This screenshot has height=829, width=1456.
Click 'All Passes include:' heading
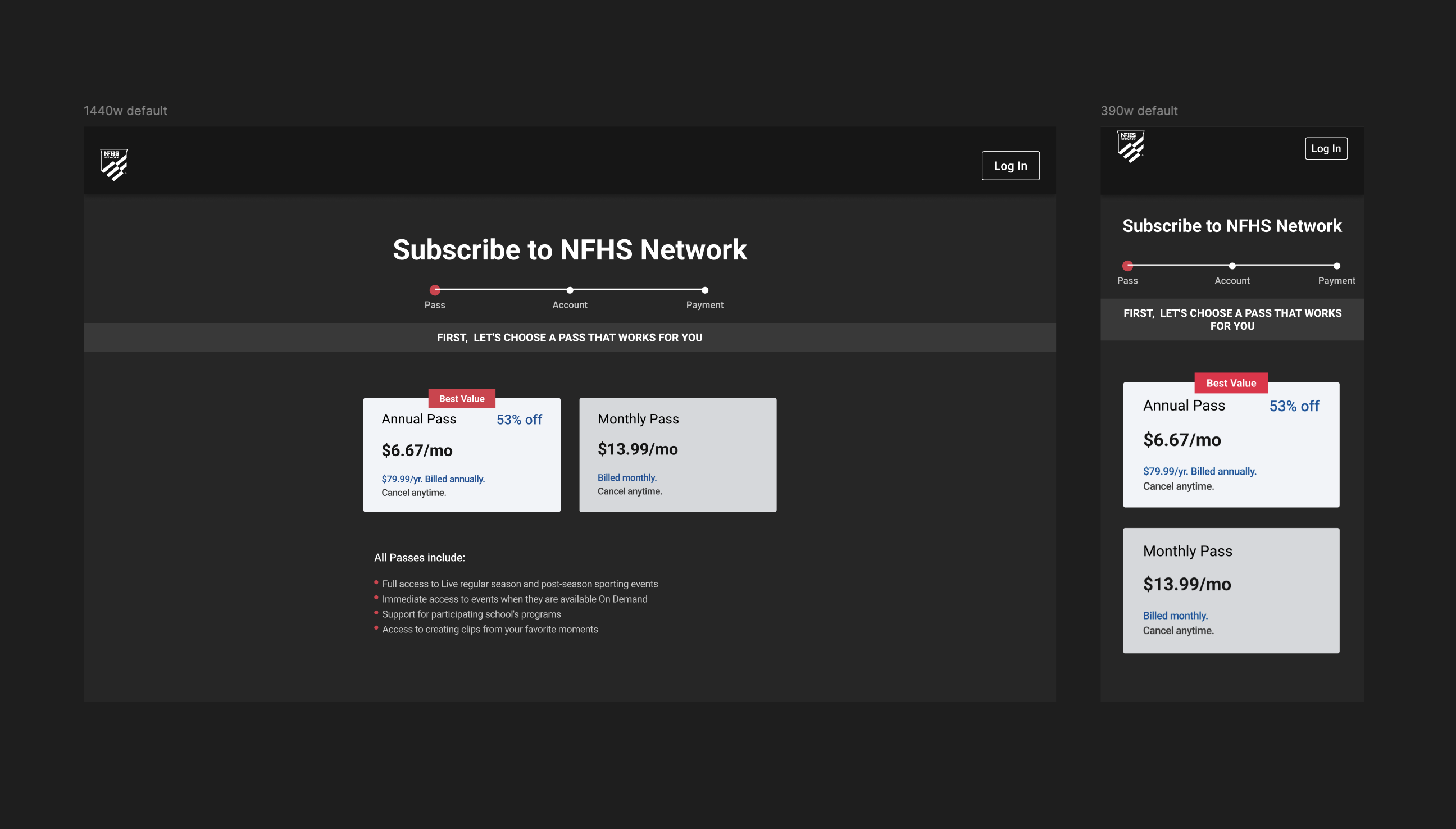420,558
